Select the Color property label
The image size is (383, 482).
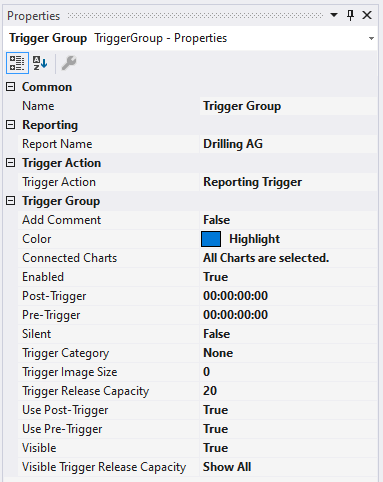coord(37,239)
